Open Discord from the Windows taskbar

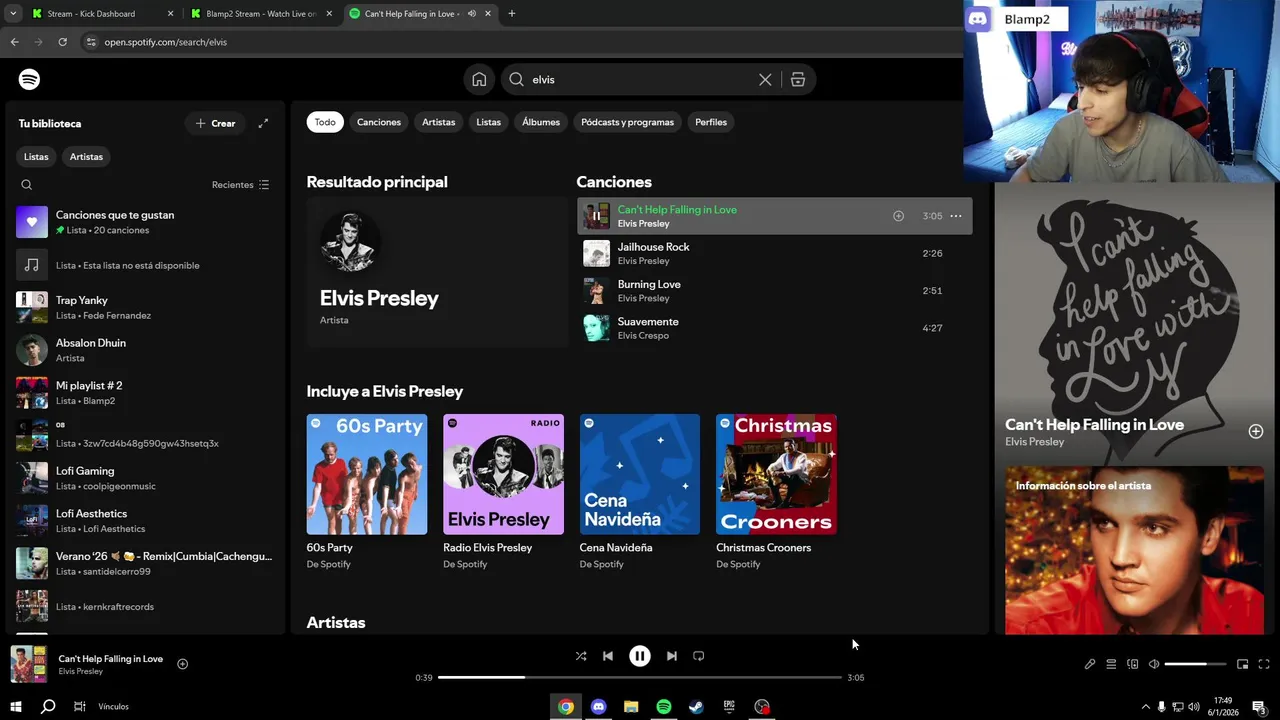click(x=598, y=707)
